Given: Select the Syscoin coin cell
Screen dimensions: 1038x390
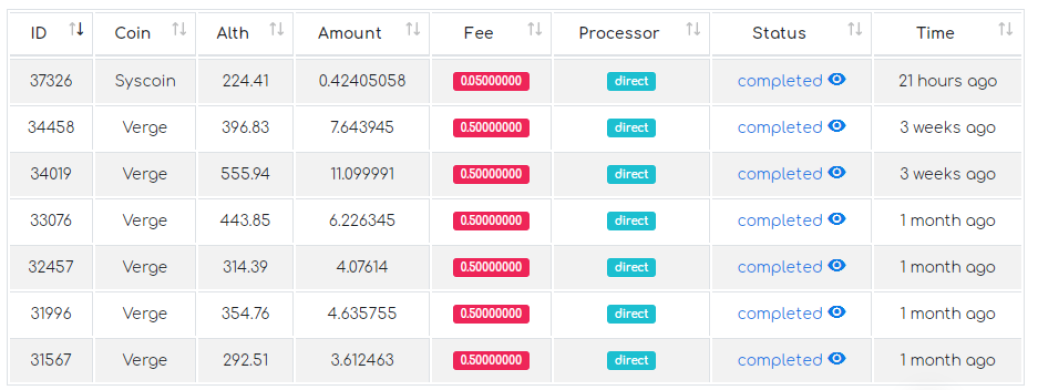Looking at the screenshot, I should click(x=145, y=81).
